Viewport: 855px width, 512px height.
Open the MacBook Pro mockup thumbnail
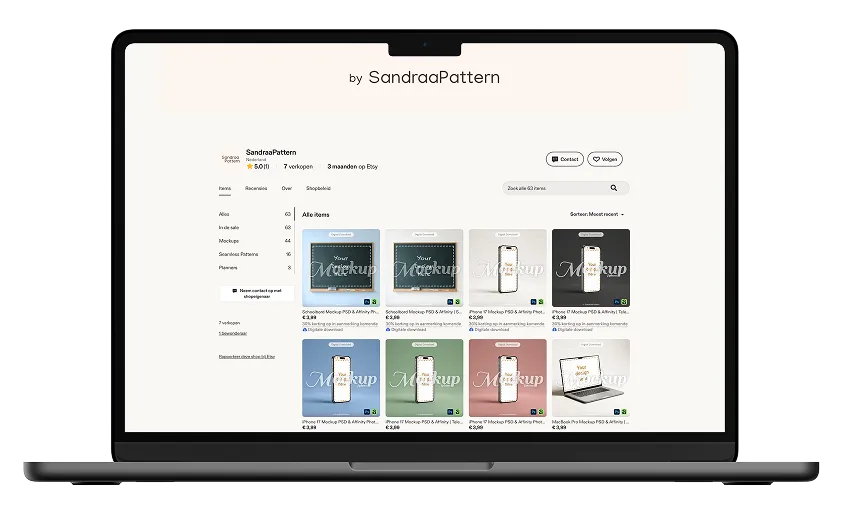pos(591,378)
